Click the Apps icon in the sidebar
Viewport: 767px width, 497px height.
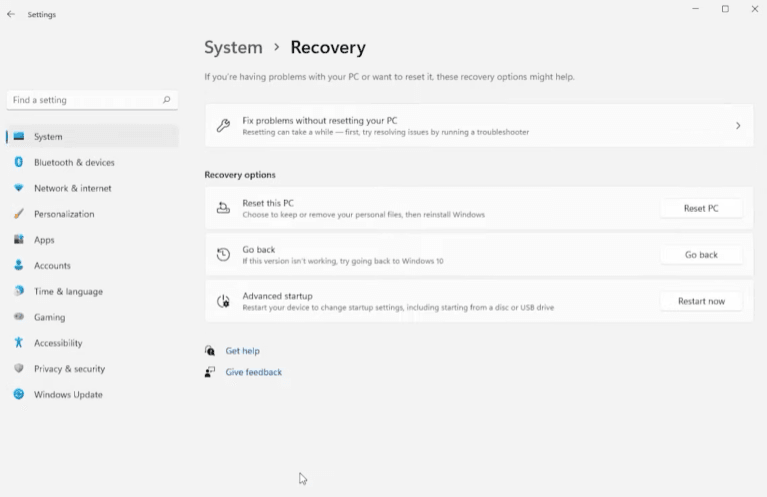tap(19, 239)
